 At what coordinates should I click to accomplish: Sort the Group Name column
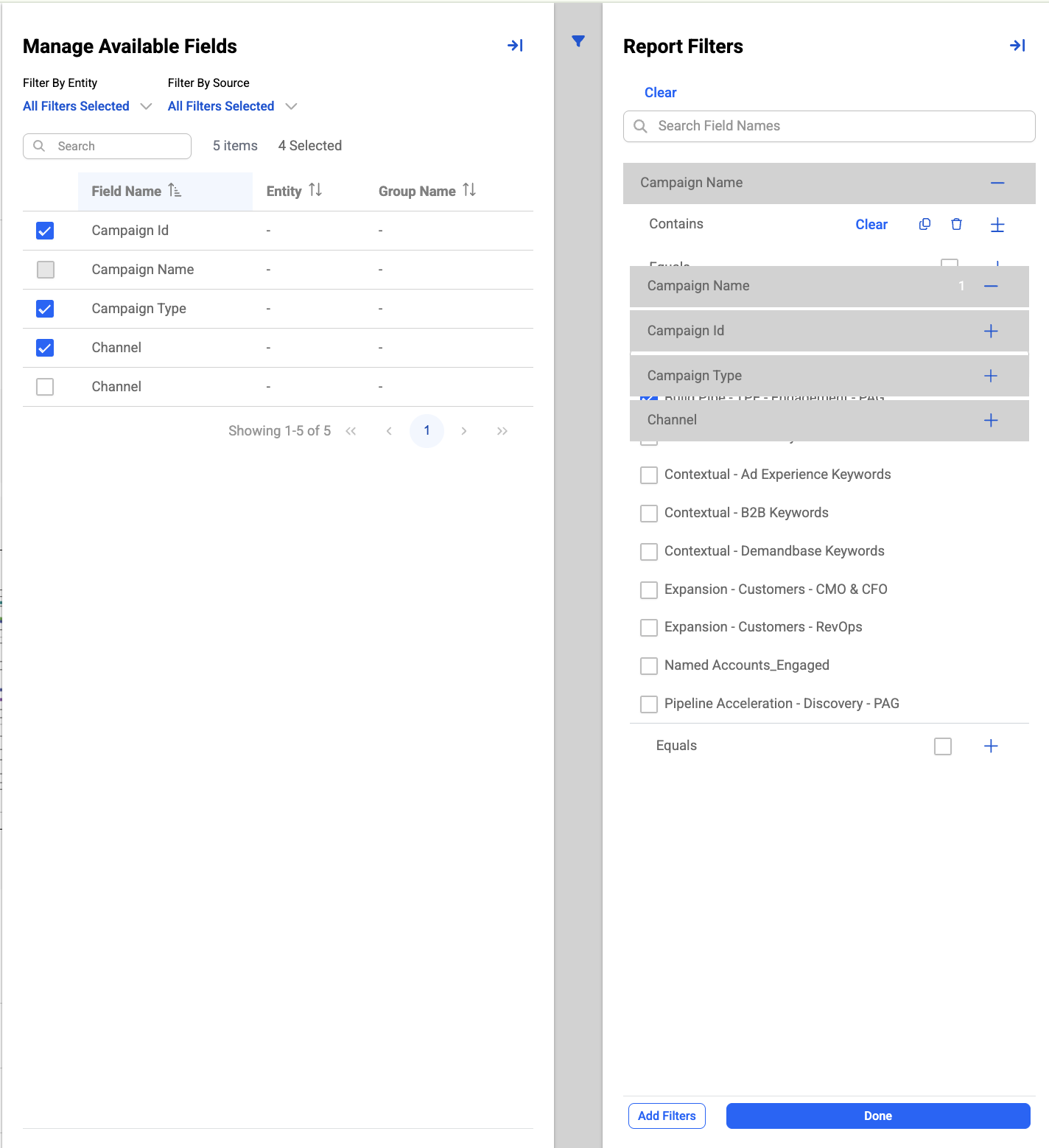pyautogui.click(x=469, y=190)
